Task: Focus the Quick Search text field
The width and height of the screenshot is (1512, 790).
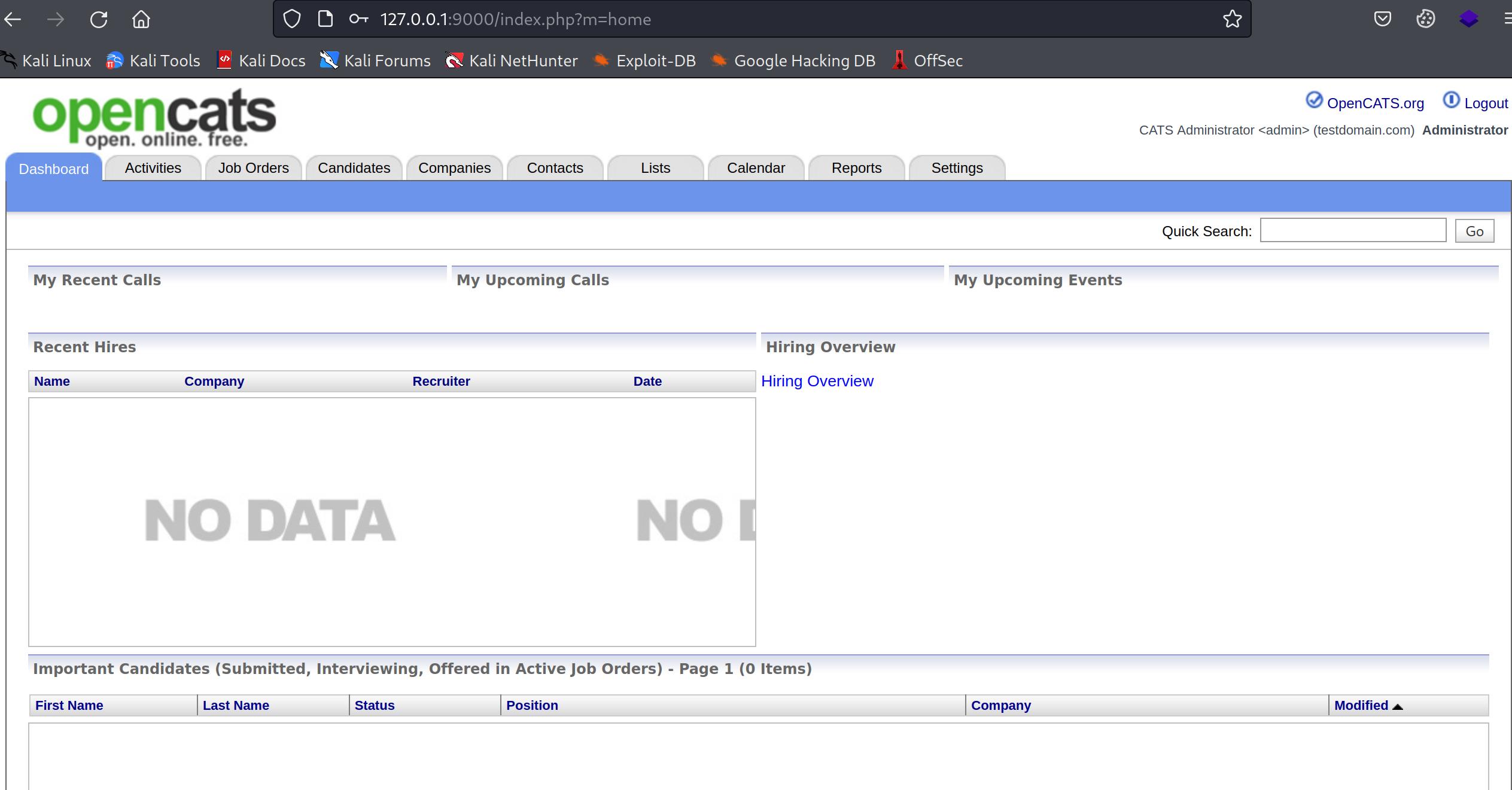Action: (x=1352, y=231)
